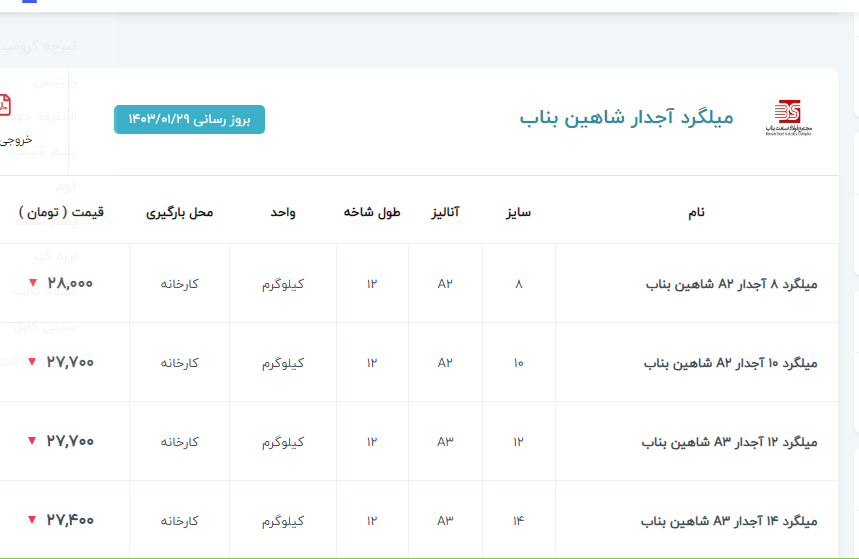Click the طول شاخه column header
This screenshot has height=559, width=859.
[372, 213]
